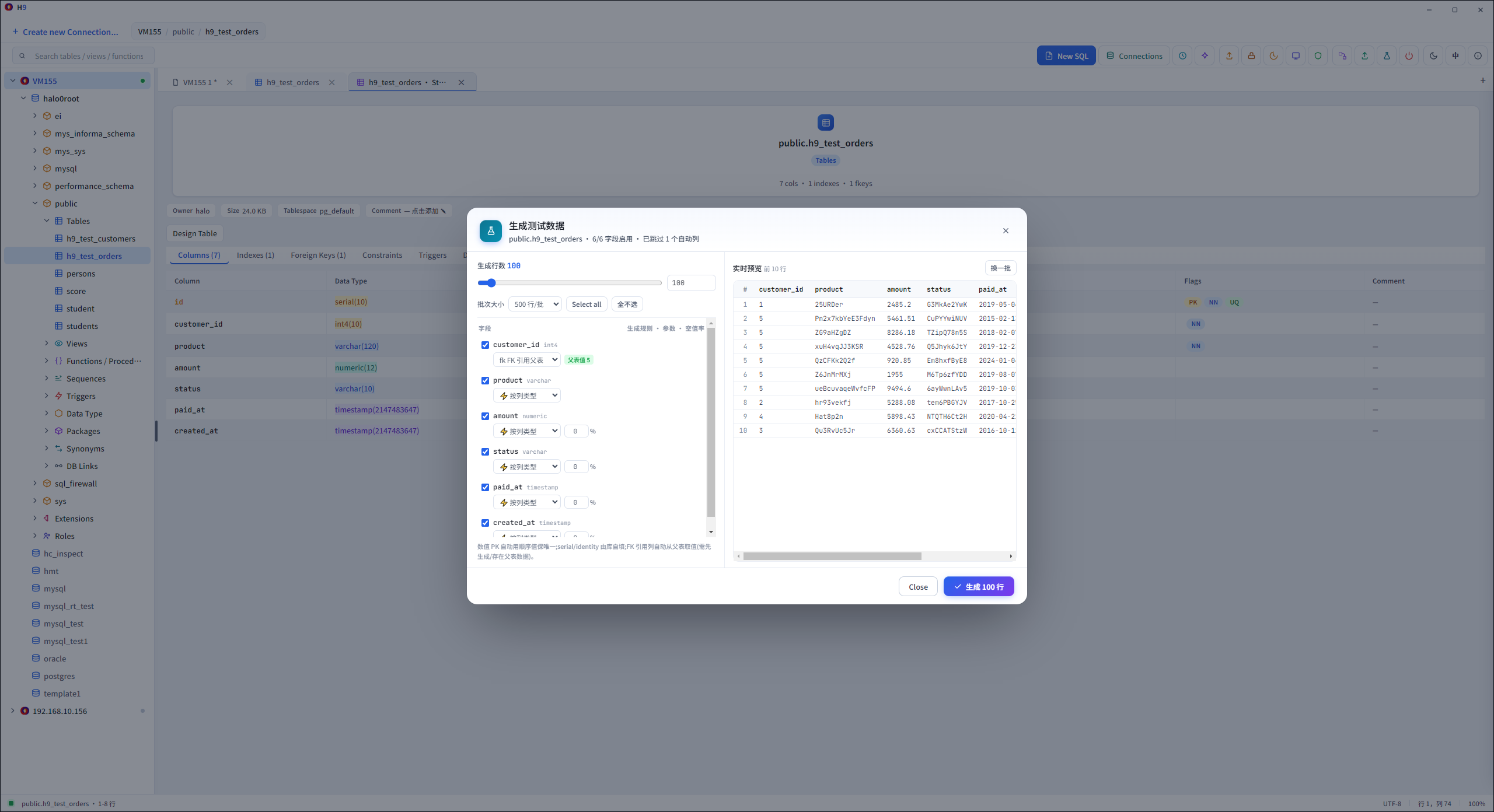Viewport: 1494px width, 812px height.
Task: Click the lock icon in toolbar
Action: coord(1251,56)
